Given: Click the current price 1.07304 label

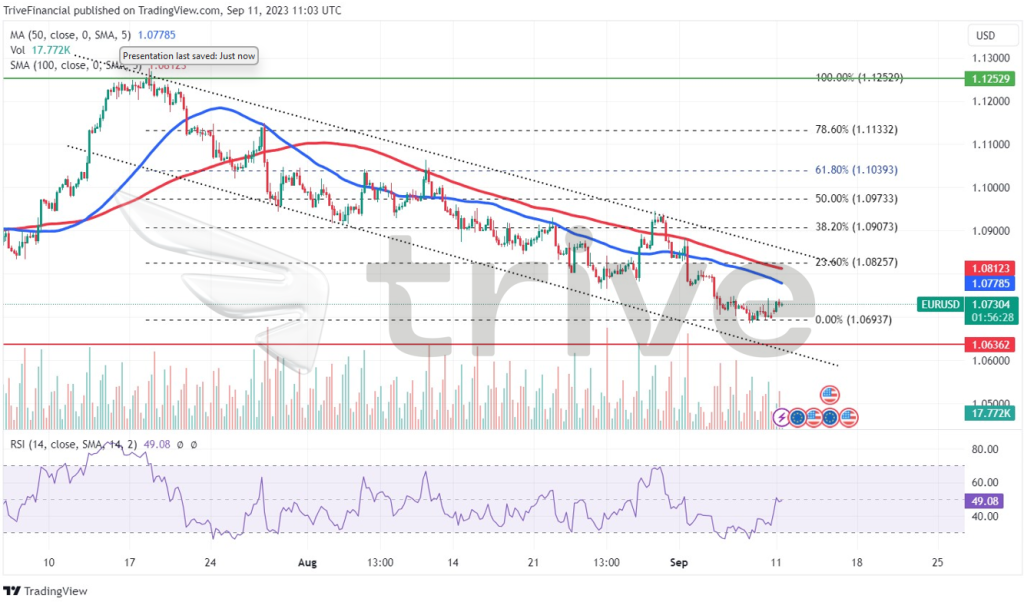Looking at the screenshot, I should click(991, 304).
